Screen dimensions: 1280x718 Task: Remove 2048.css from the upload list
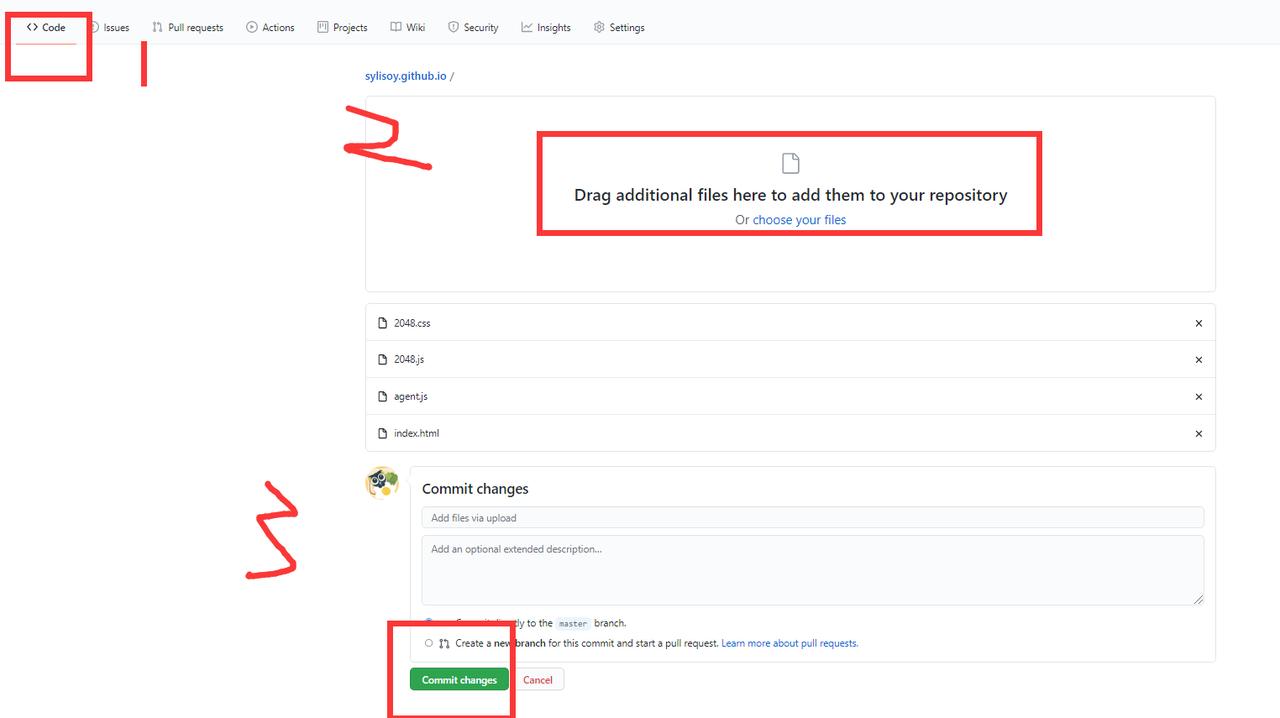point(1199,323)
